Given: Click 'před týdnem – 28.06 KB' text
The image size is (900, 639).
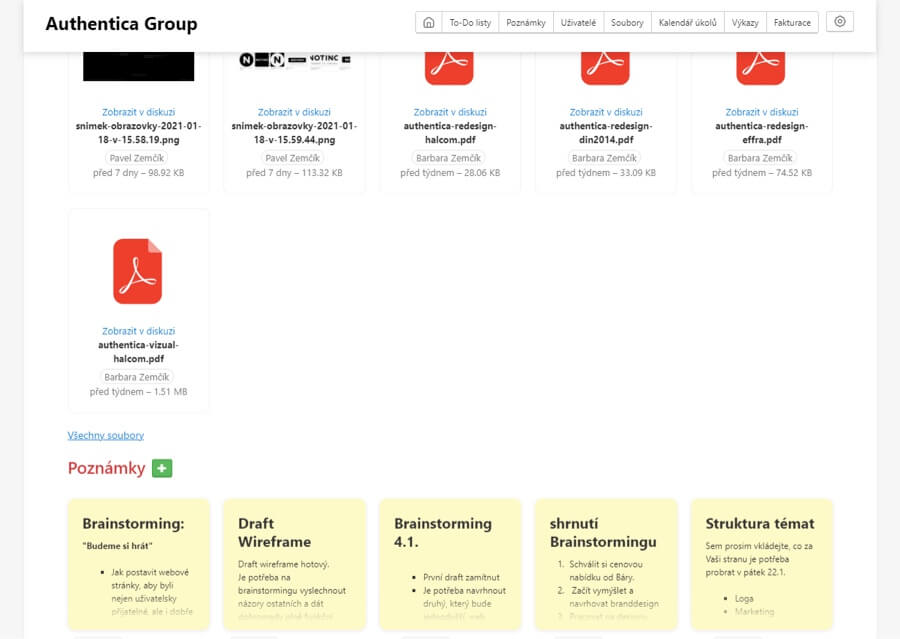Looking at the screenshot, I should point(450,173).
